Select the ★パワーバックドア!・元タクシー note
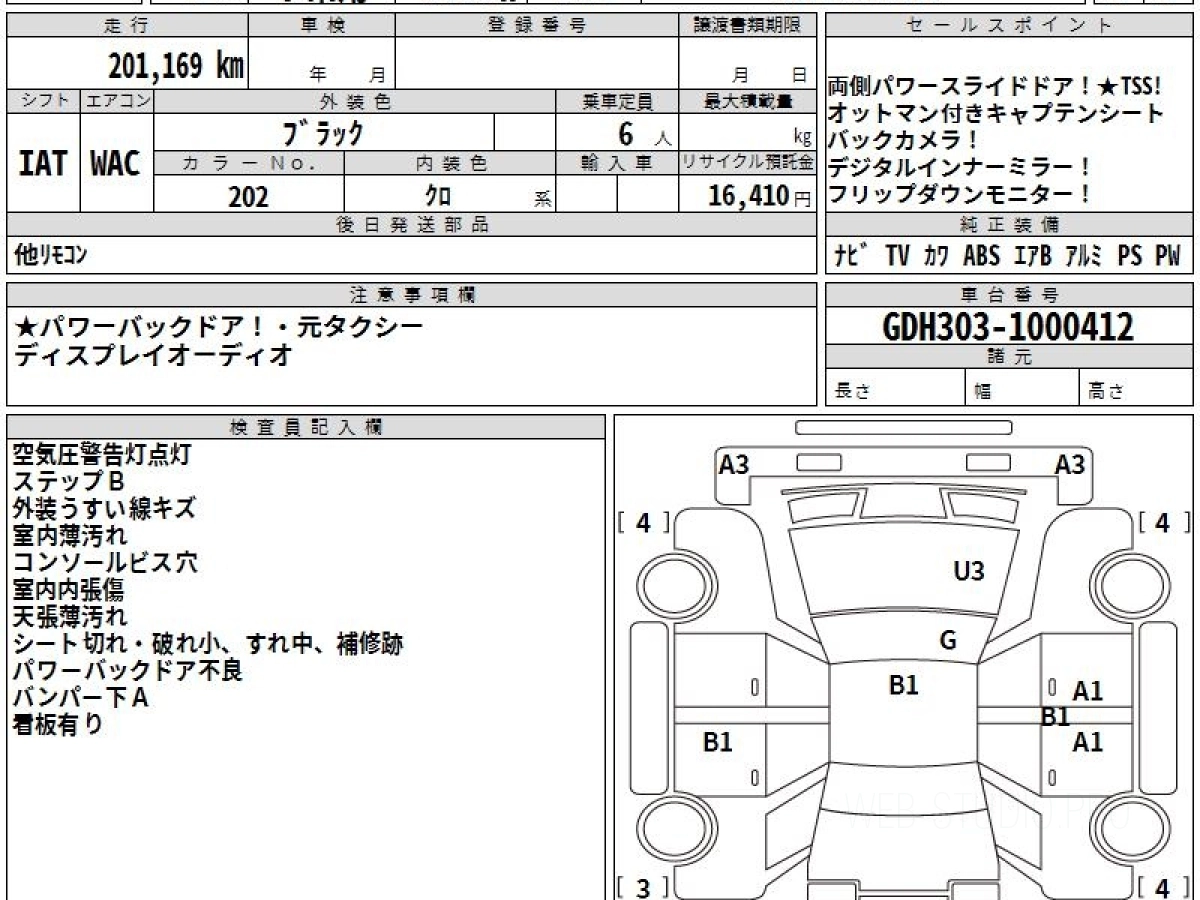The width and height of the screenshot is (1200, 900). tap(220, 327)
